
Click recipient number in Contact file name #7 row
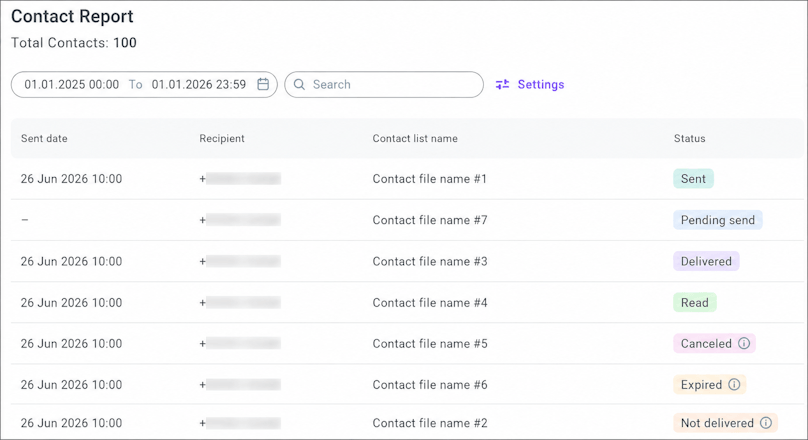[x=240, y=220]
